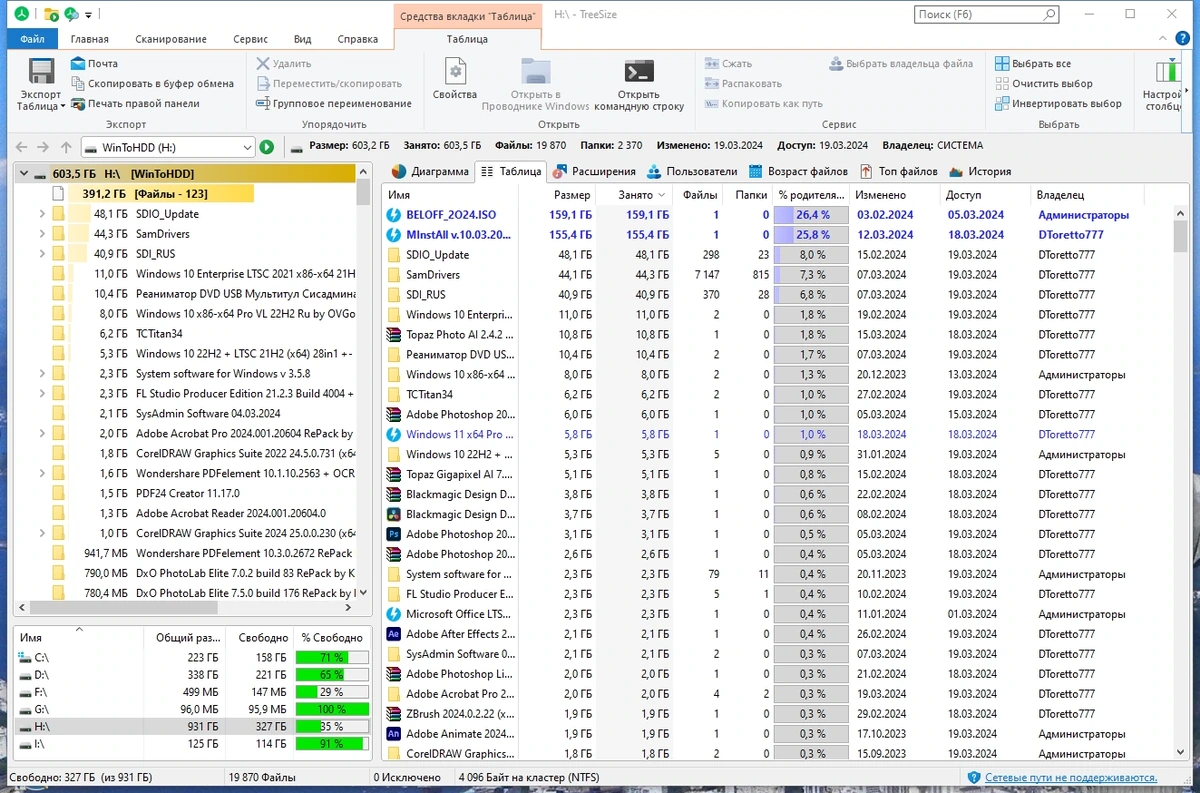Viewport: 1200px width, 793px height.
Task: Click the Удалить command
Action: click(x=283, y=64)
